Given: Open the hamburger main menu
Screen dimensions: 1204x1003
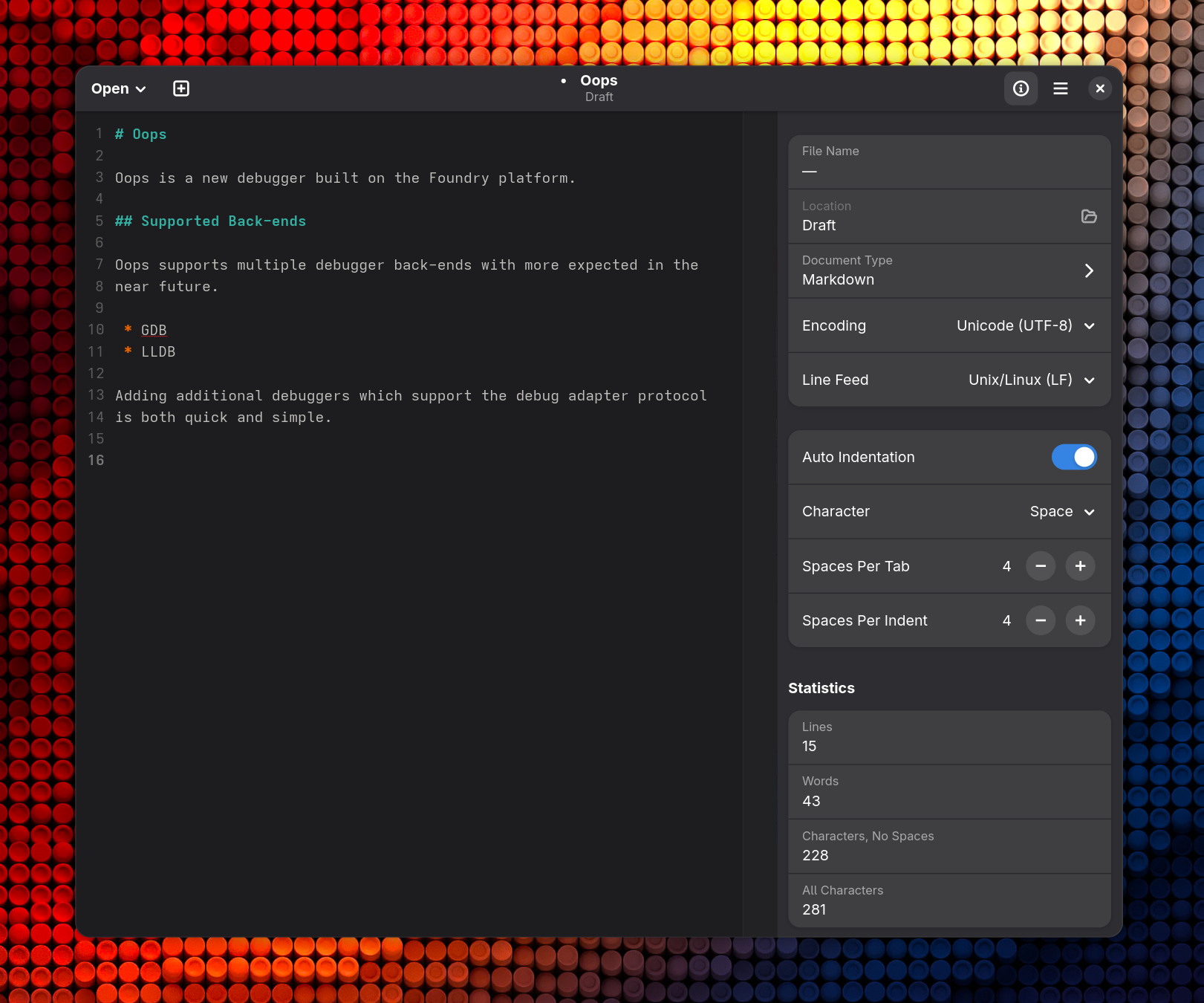Looking at the screenshot, I should click(x=1060, y=88).
